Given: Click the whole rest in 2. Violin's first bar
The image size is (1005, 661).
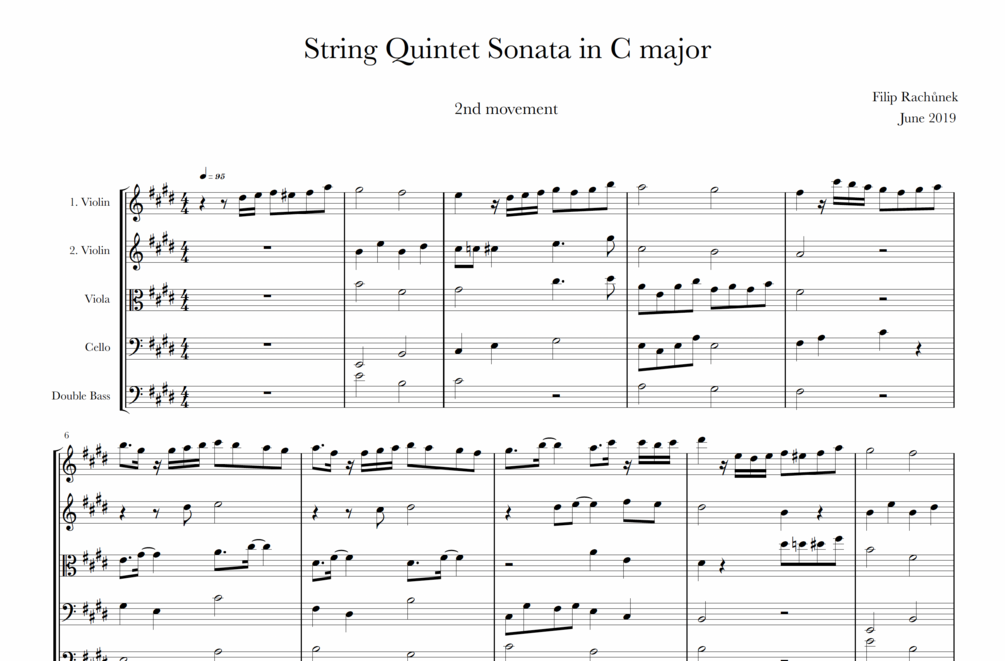Looking at the screenshot, I should tap(267, 248).
